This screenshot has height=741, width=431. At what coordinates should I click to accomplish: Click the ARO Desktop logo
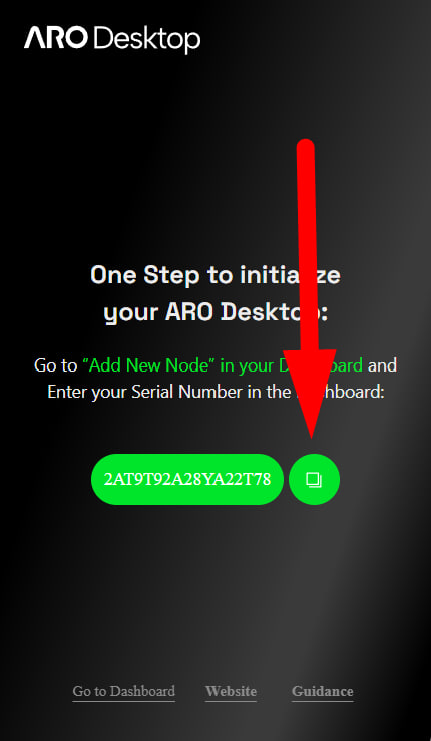(x=112, y=39)
